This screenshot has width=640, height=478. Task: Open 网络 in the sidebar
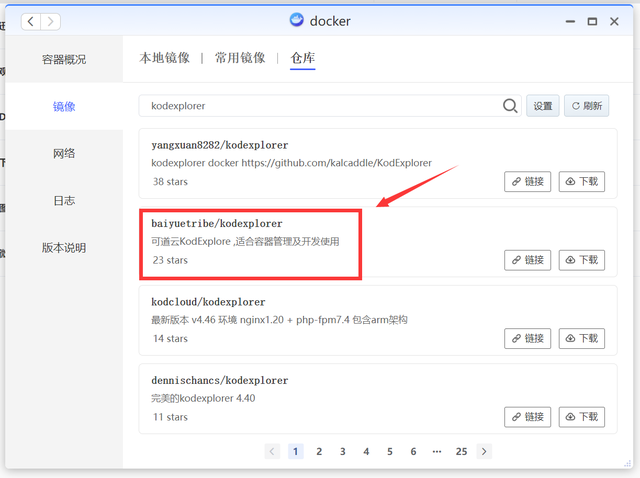64,153
